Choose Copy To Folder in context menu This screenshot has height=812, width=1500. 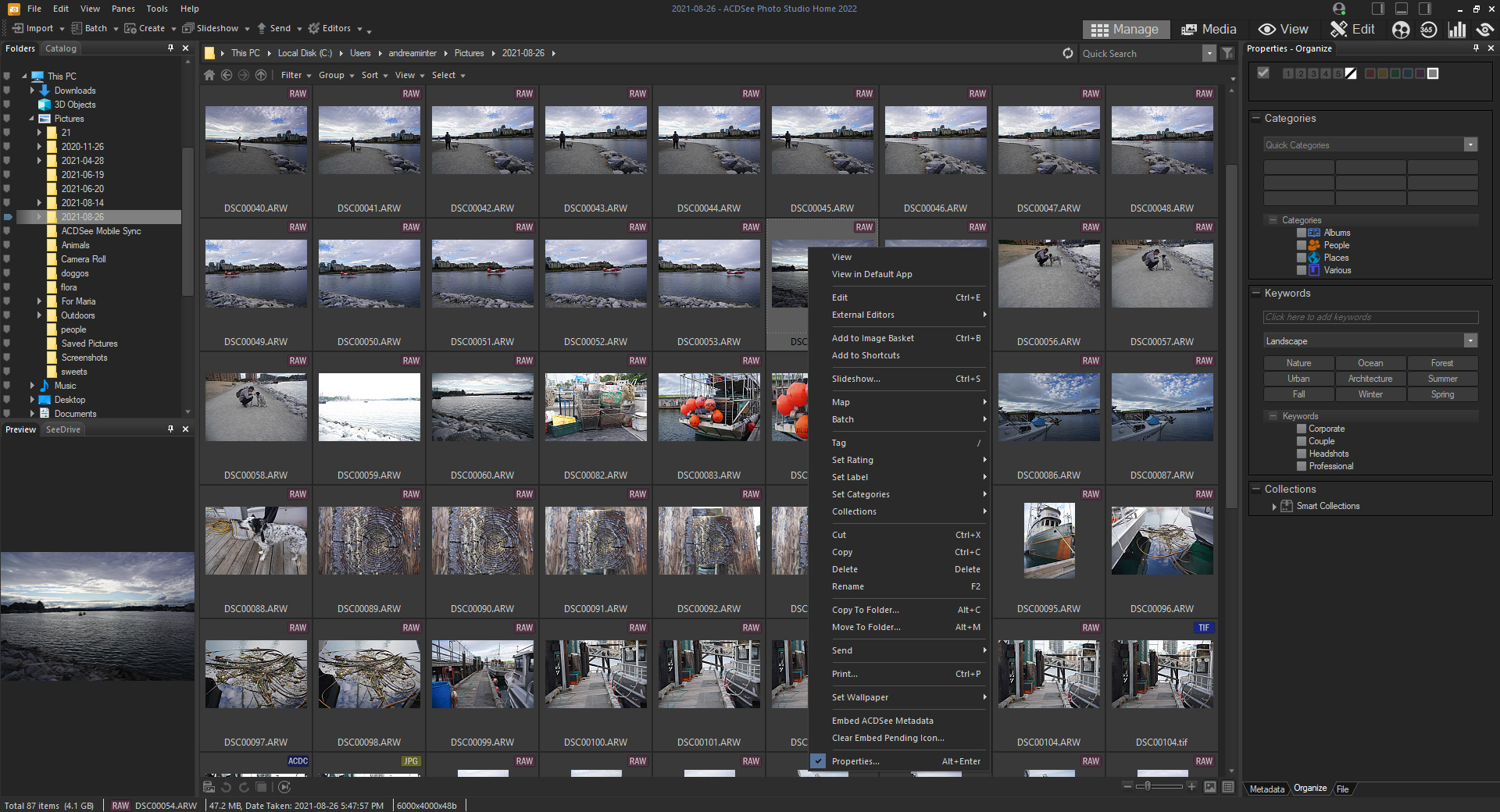(x=865, y=610)
